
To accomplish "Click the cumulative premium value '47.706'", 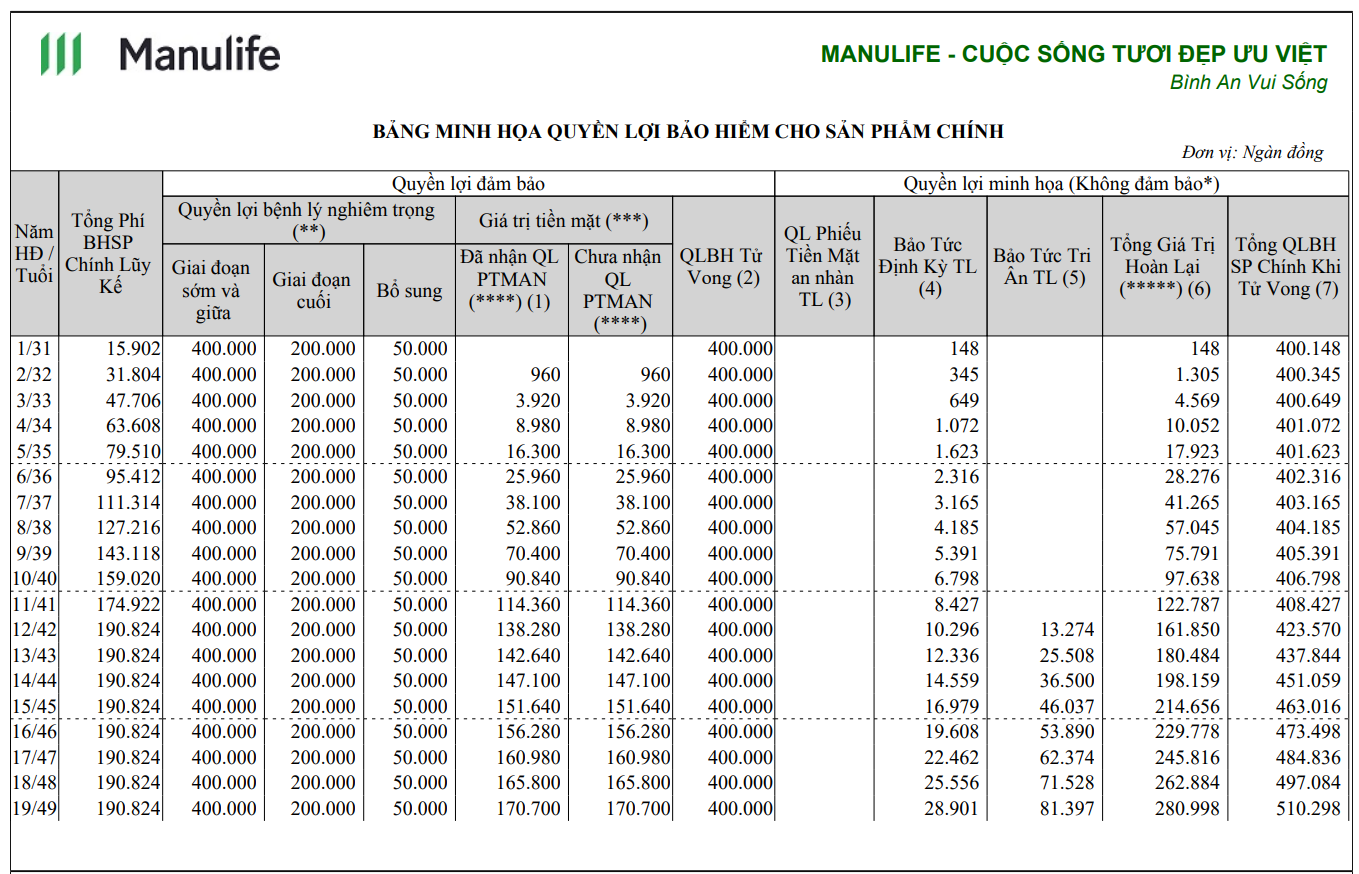I will pos(132,400).
